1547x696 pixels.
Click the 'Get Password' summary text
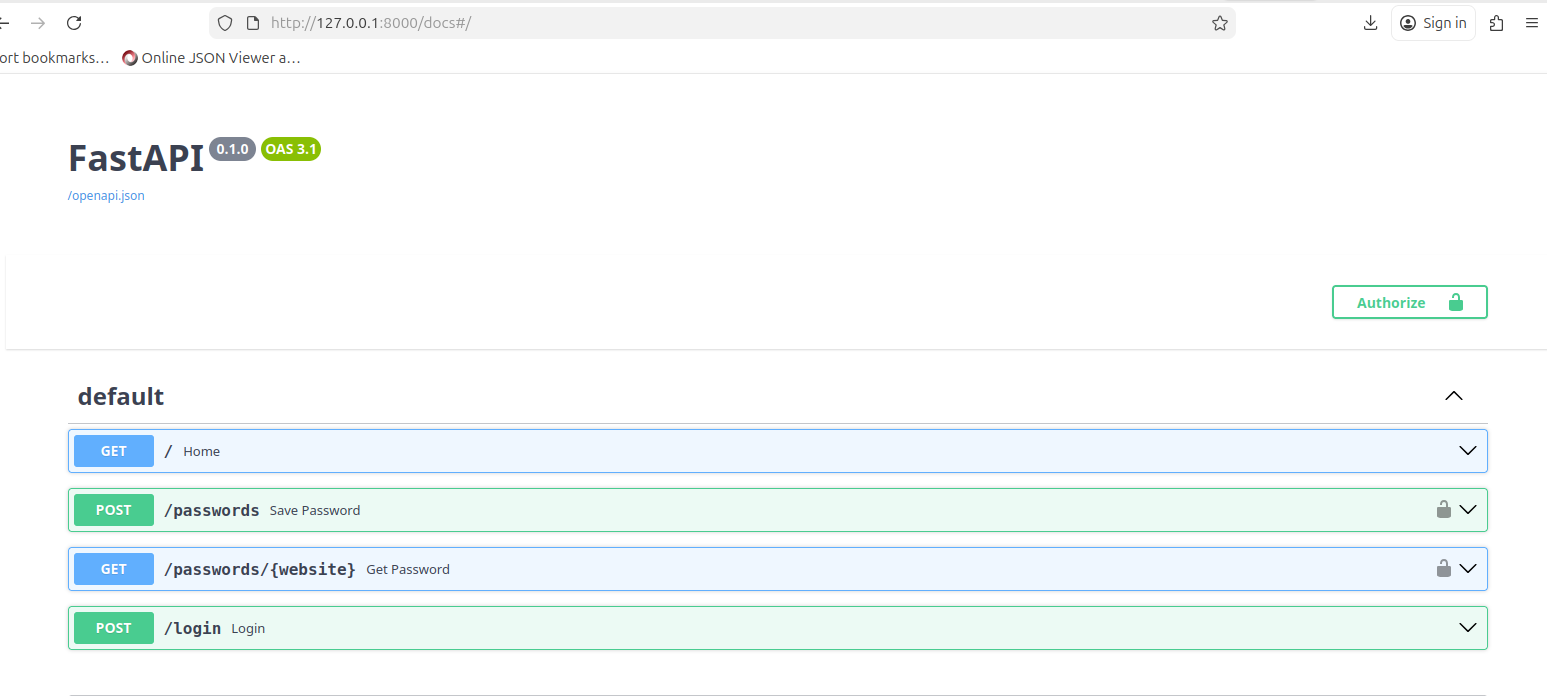(408, 569)
